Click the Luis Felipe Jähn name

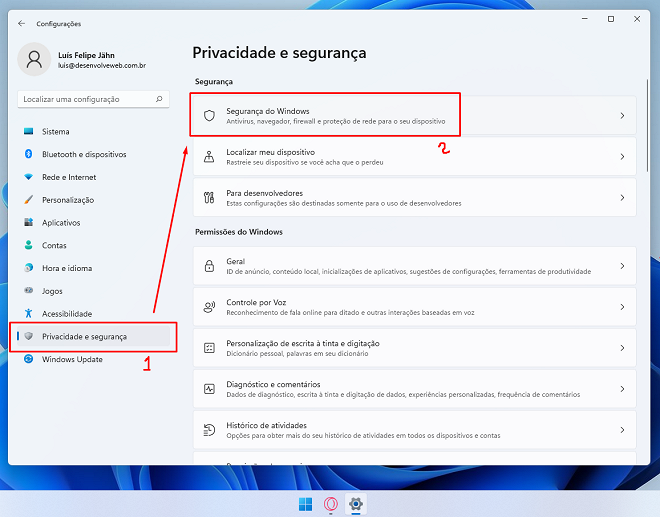(86, 55)
